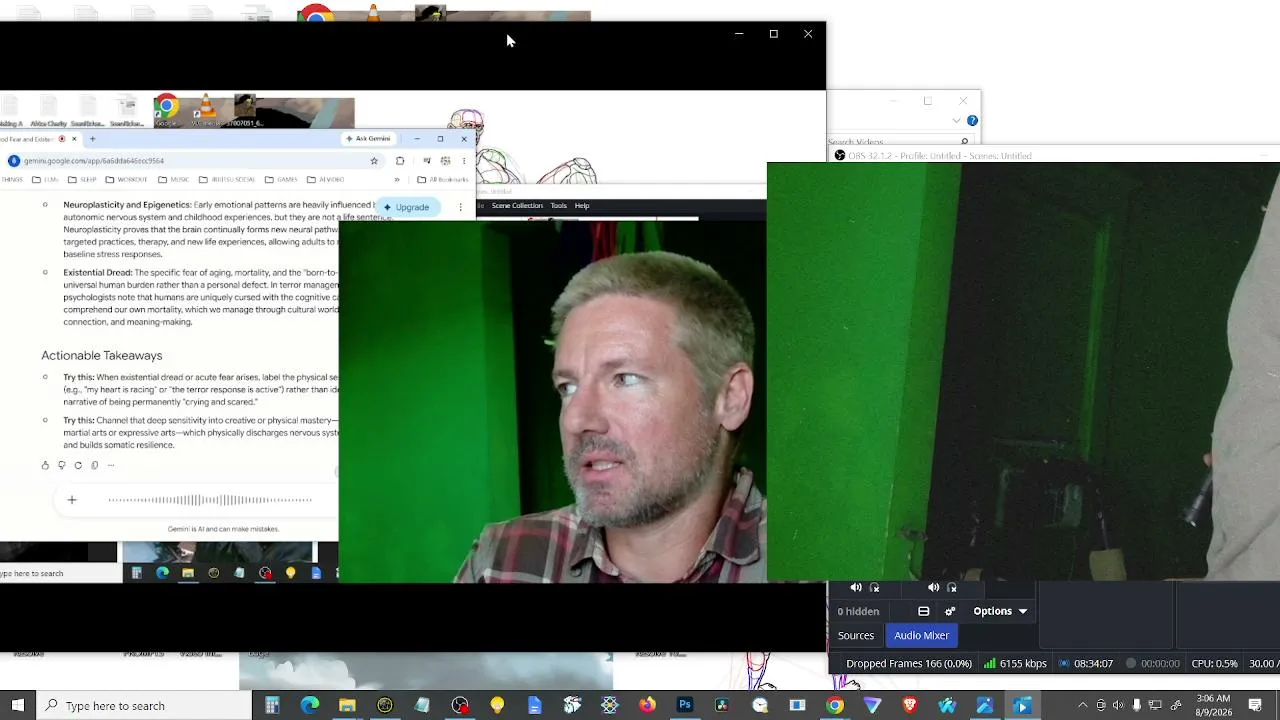The image size is (1280, 720).
Task: Open Microsoft Edge from the main Windows taskbar
Action: coord(310,705)
